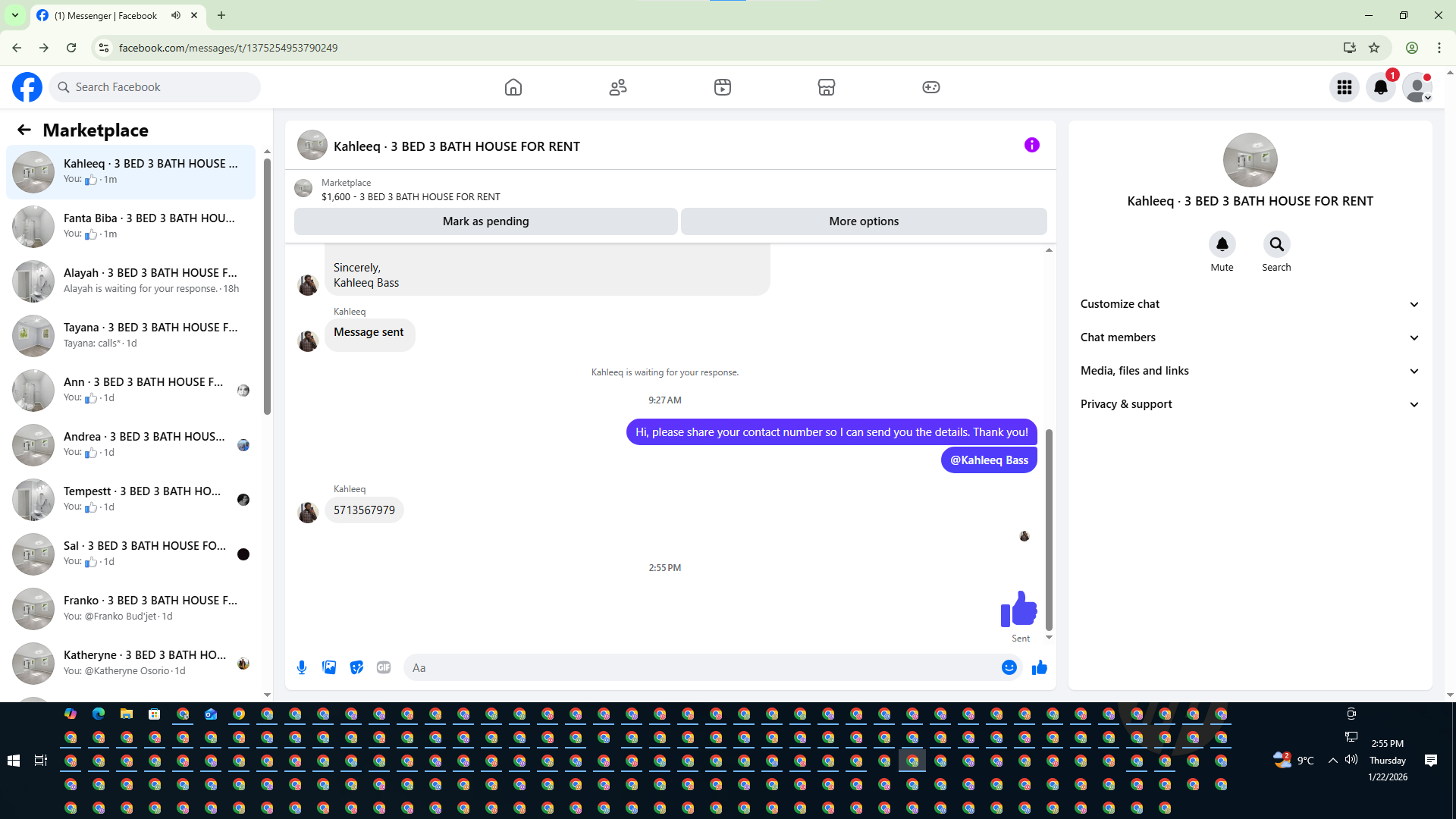The height and width of the screenshot is (819, 1456).
Task: Click the Mark as pending button
Action: click(485, 221)
